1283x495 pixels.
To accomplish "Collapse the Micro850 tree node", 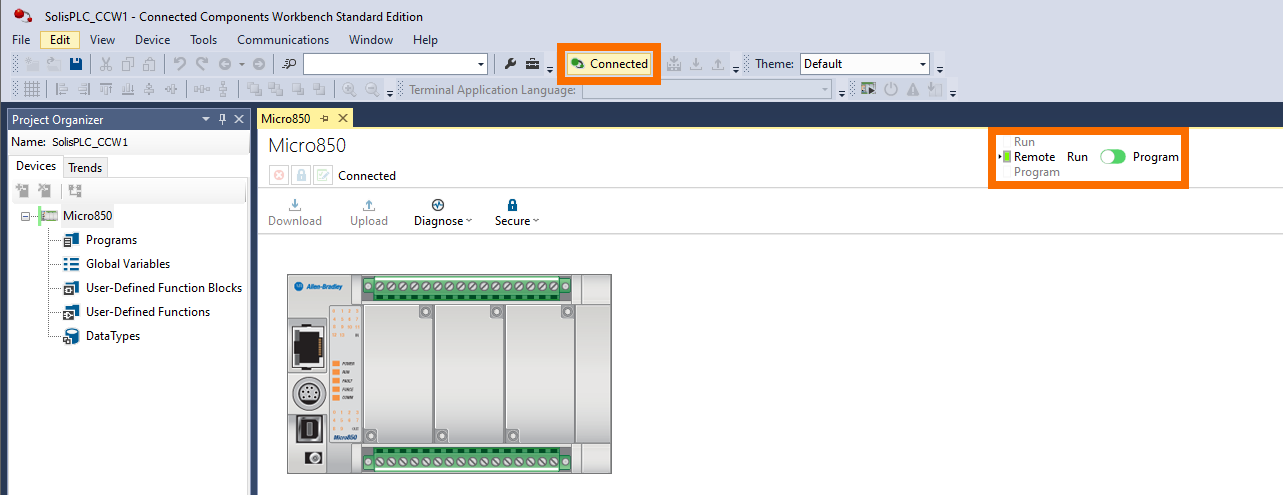I will [x=26, y=216].
